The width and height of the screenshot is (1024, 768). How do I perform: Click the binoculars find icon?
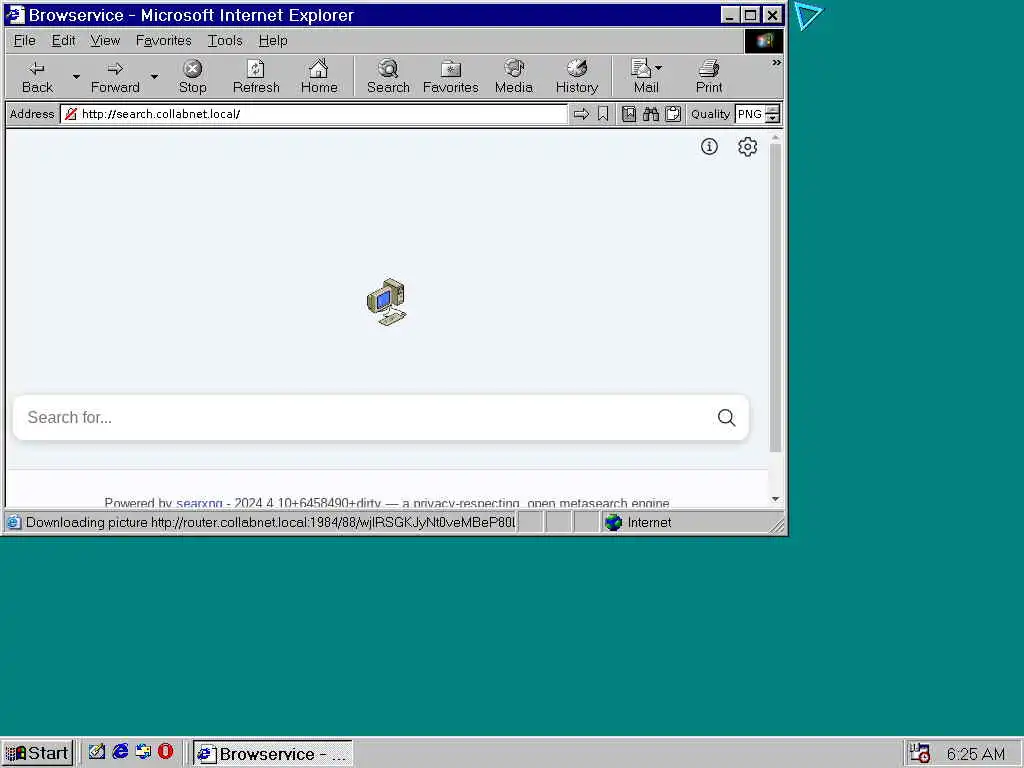point(651,114)
